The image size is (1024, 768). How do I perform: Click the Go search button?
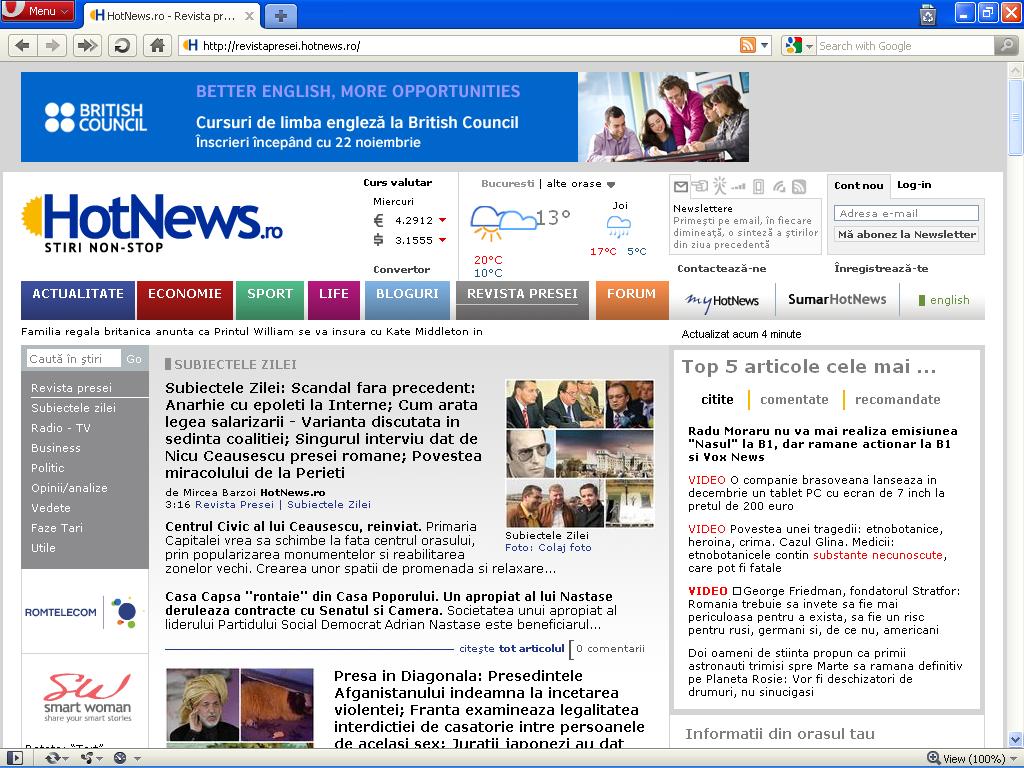click(134, 359)
